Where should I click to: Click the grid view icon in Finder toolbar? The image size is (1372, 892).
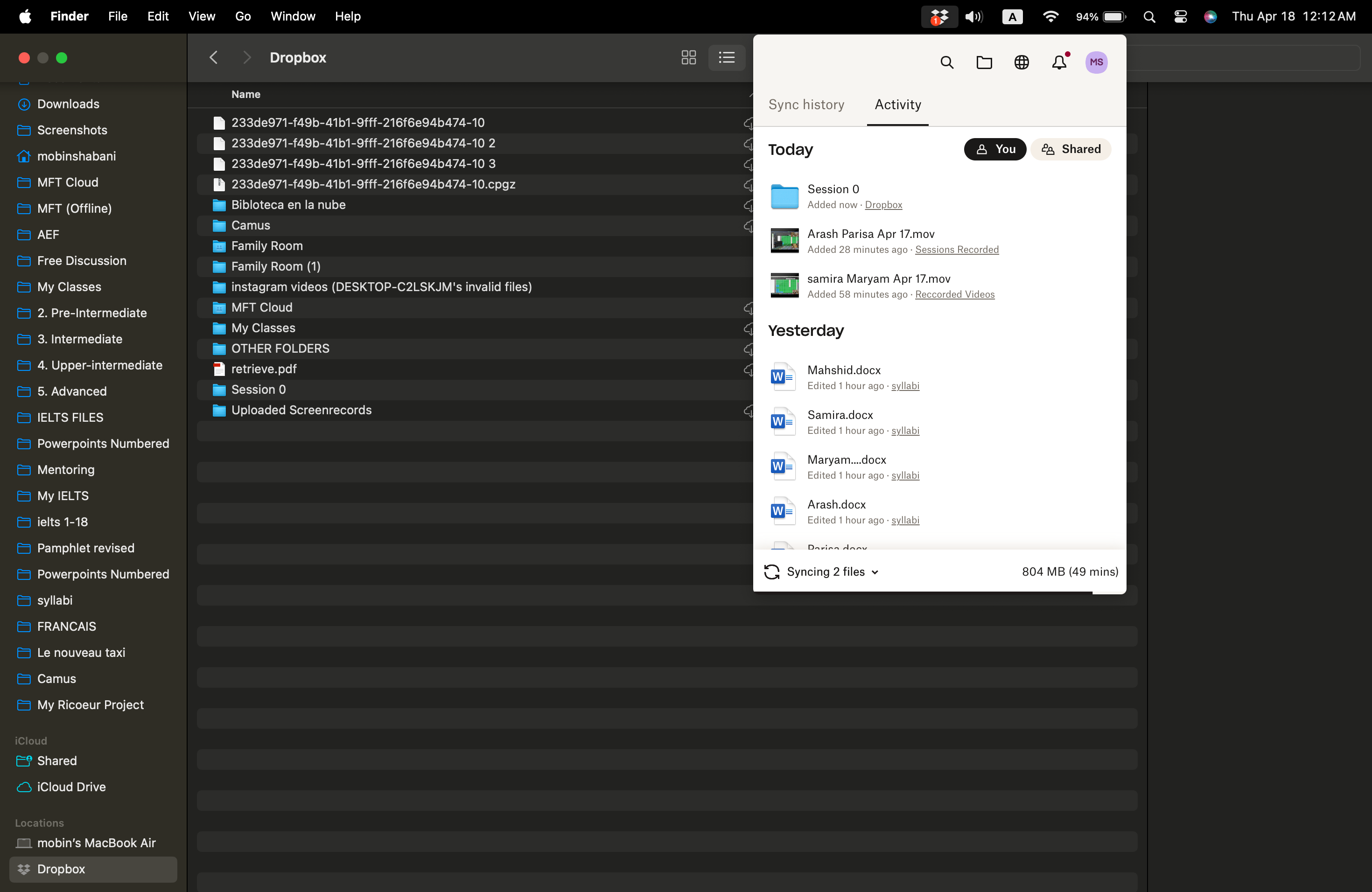coord(688,57)
